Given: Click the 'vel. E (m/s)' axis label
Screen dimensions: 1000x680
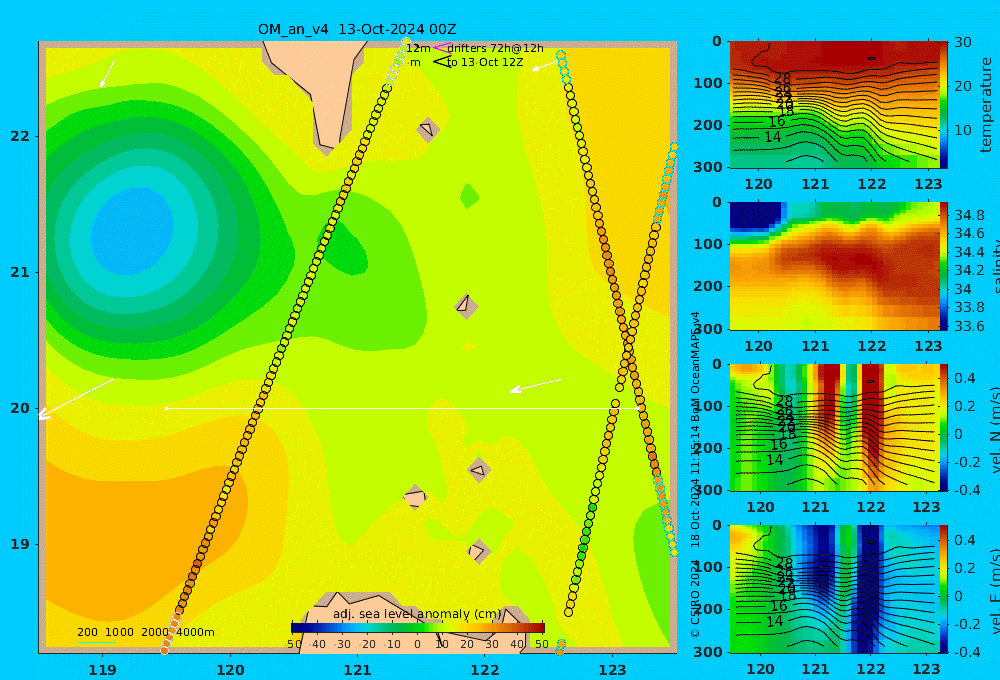Looking at the screenshot, I should (x=994, y=590).
